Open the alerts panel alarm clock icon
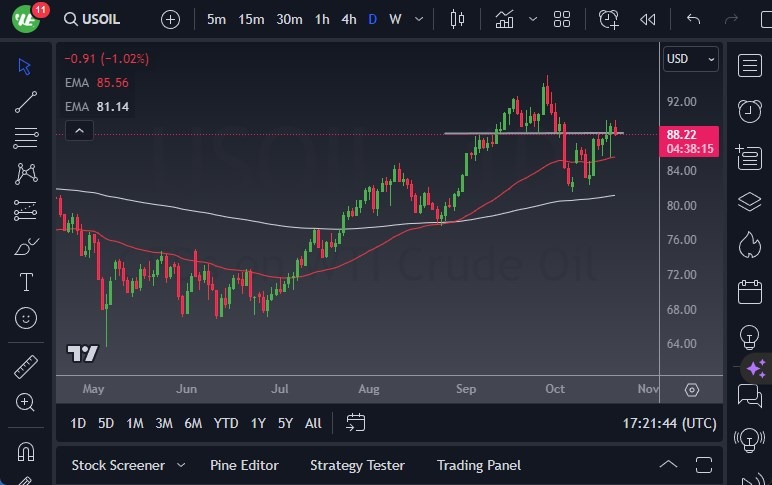 (x=749, y=110)
